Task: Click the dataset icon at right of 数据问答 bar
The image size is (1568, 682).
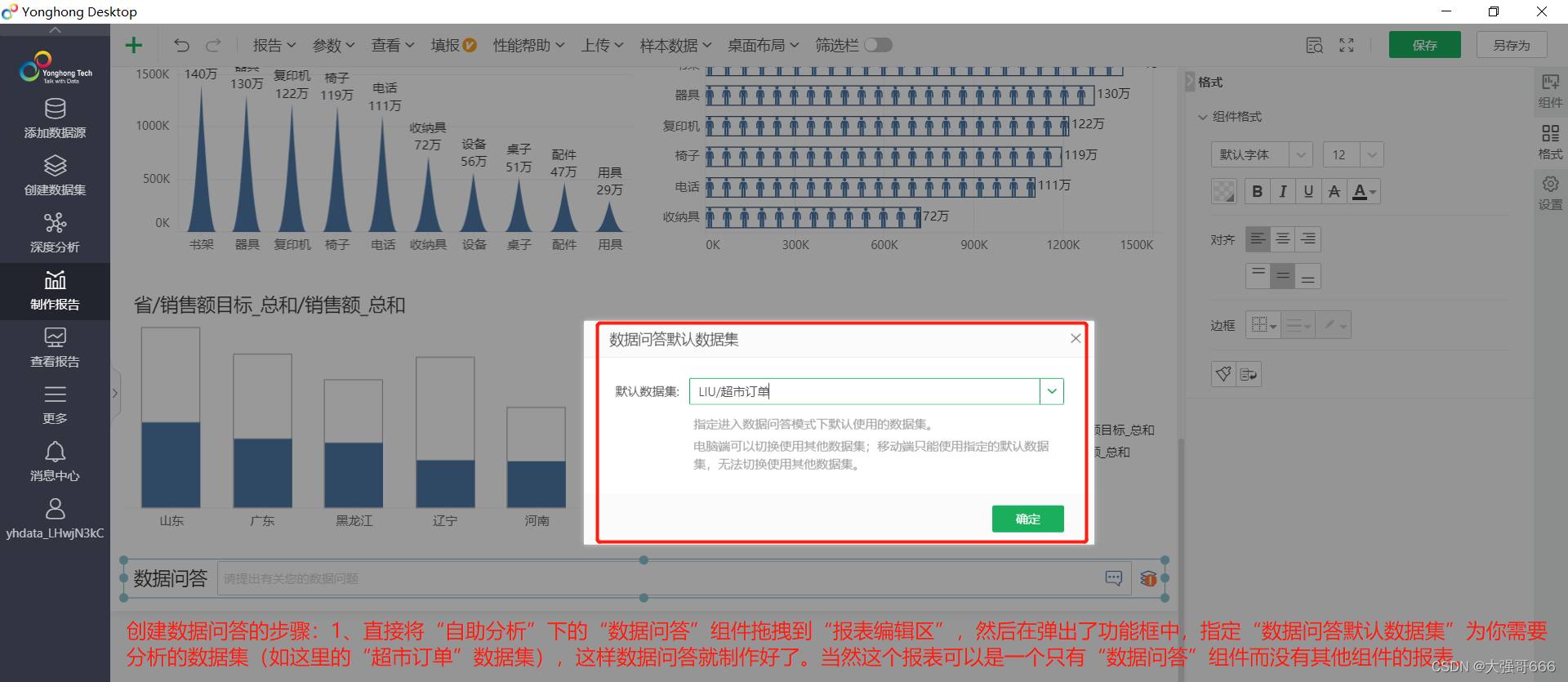Action: click(1148, 578)
